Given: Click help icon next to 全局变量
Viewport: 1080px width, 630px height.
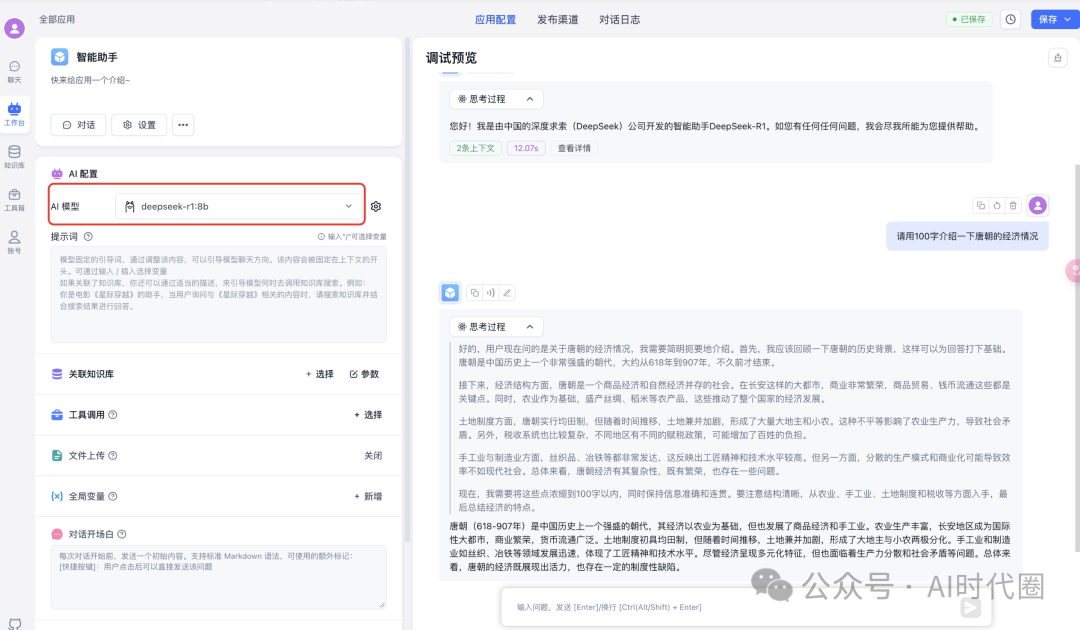Looking at the screenshot, I should pos(113,496).
